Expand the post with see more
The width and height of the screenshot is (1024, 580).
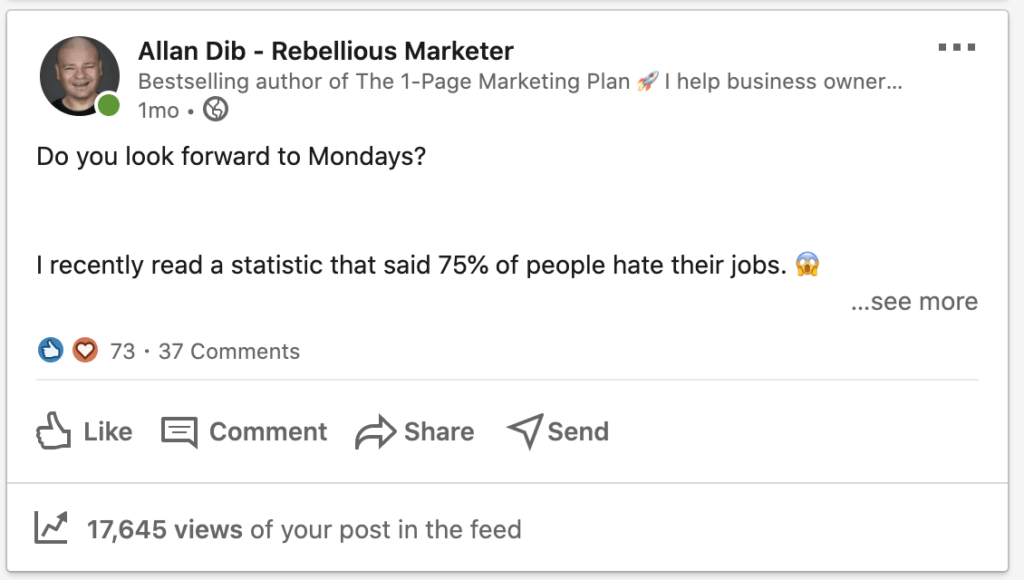(915, 301)
